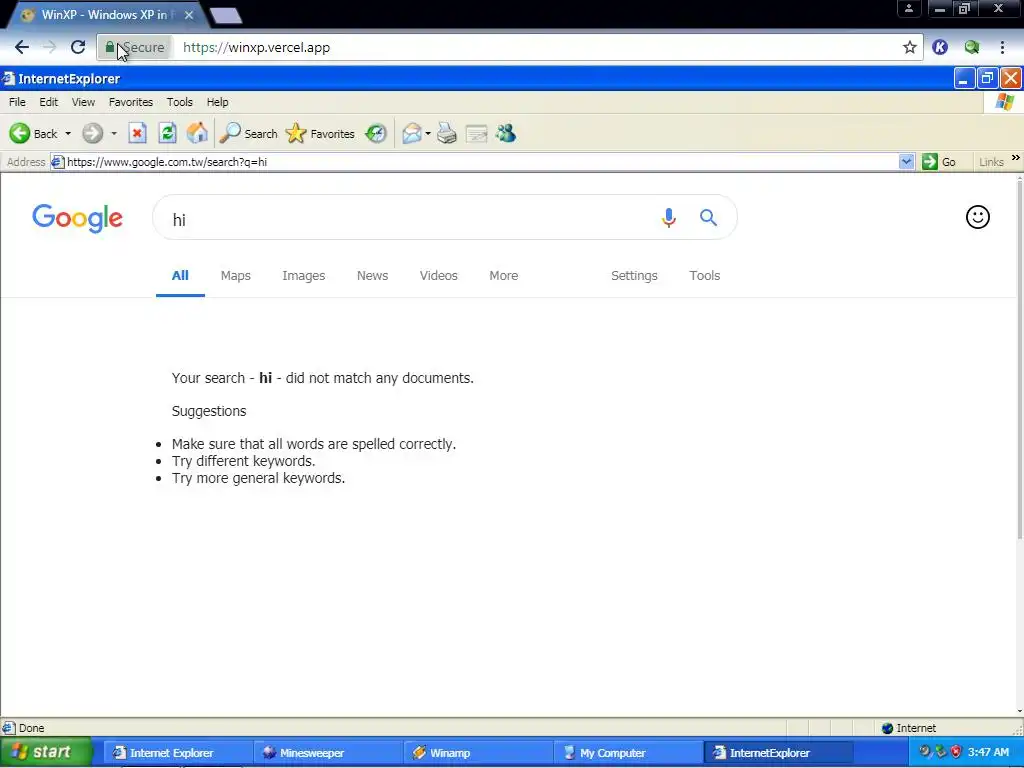Screen dimensions: 1024x768
Task: Click Google search magnifier icon
Action: click(x=709, y=217)
